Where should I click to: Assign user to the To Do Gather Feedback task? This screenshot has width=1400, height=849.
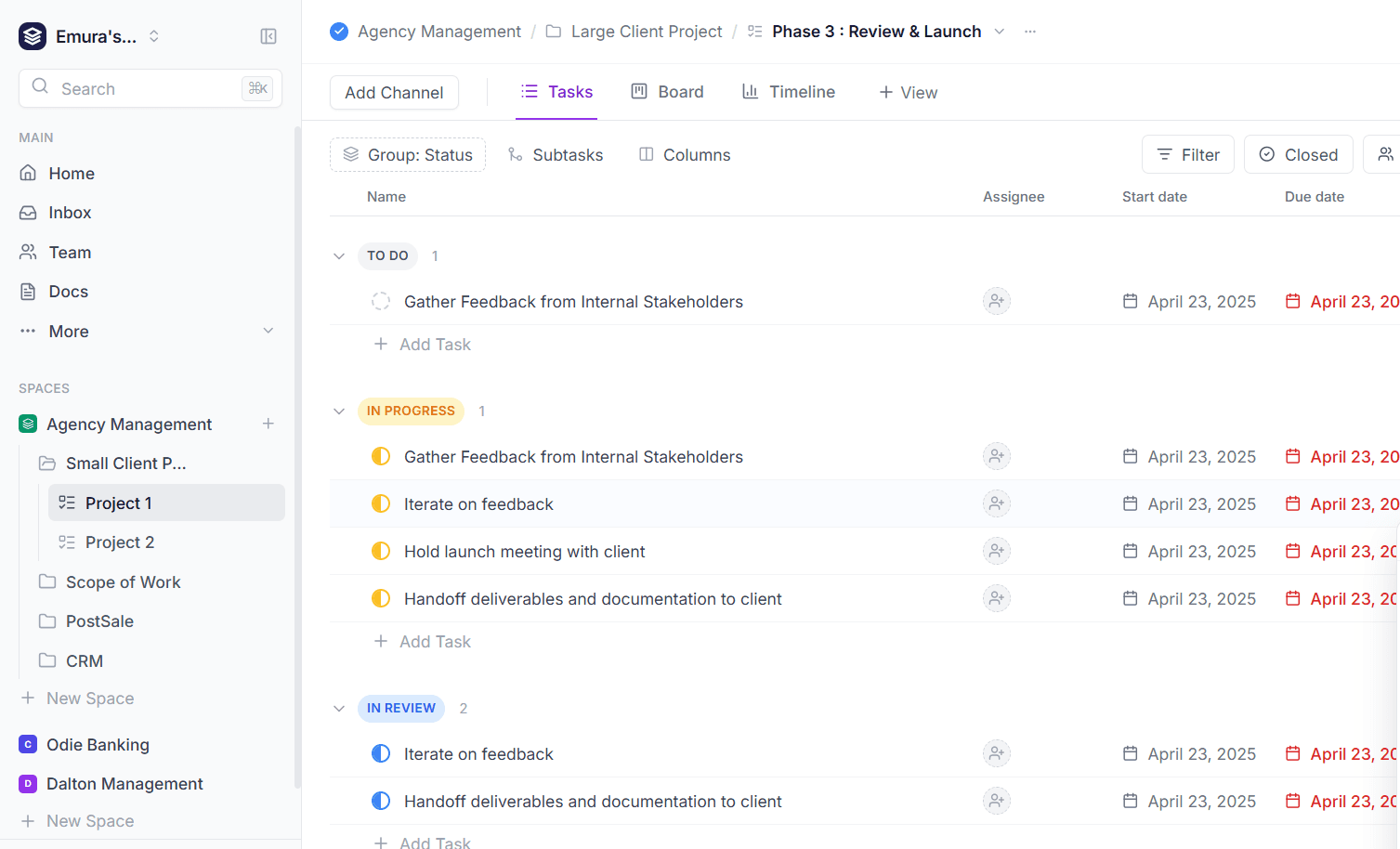[x=996, y=301]
